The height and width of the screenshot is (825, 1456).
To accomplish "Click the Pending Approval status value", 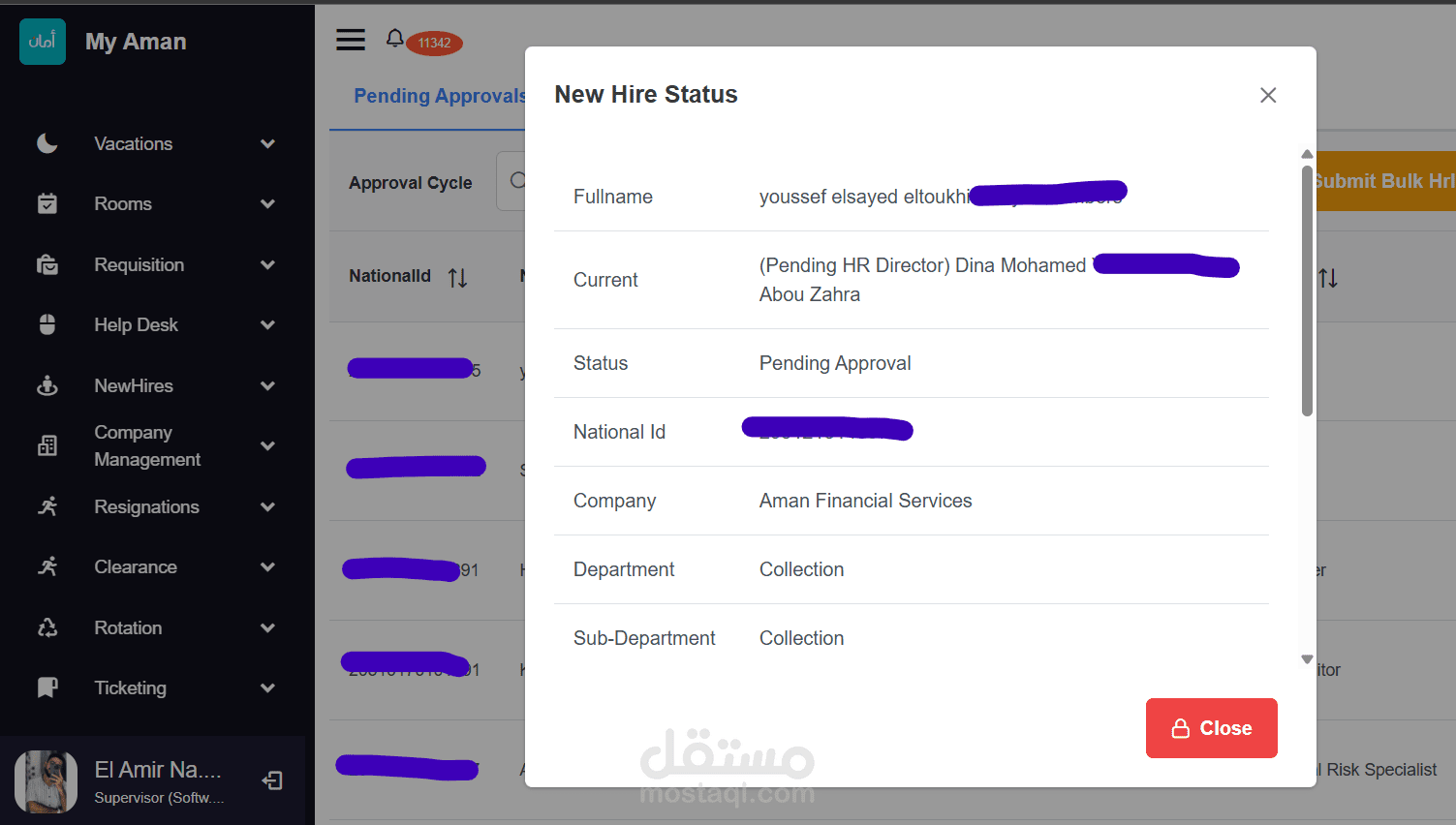I will (835, 363).
